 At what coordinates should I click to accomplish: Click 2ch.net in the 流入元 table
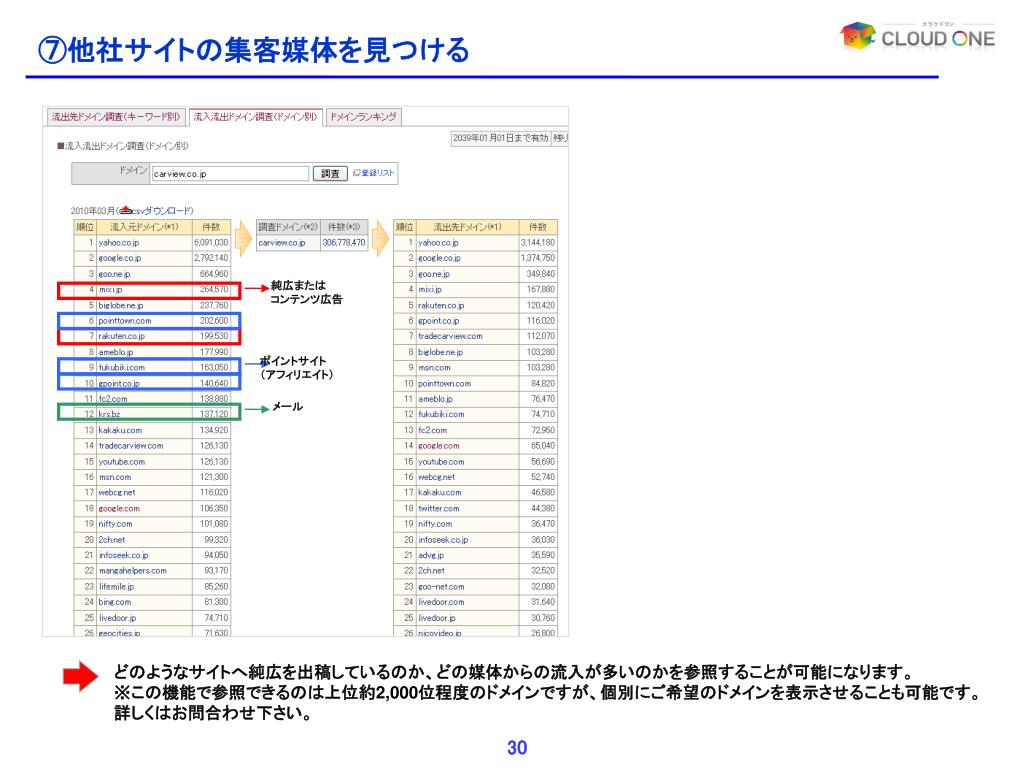[x=112, y=540]
